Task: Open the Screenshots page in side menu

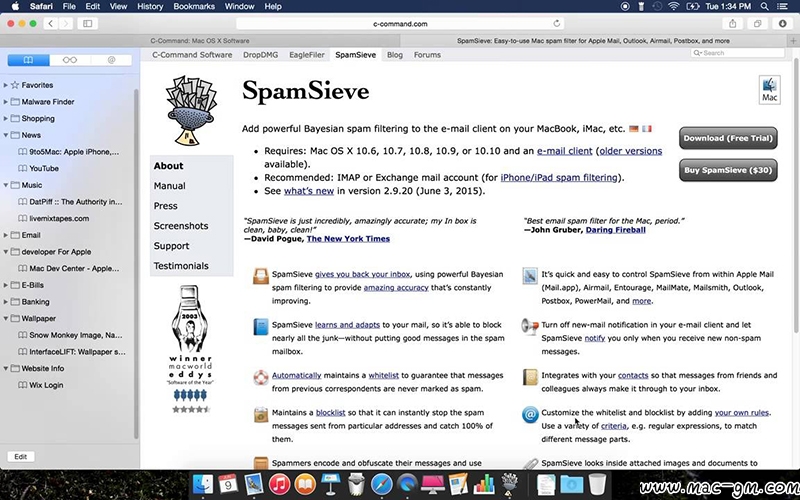Action: [x=181, y=226]
